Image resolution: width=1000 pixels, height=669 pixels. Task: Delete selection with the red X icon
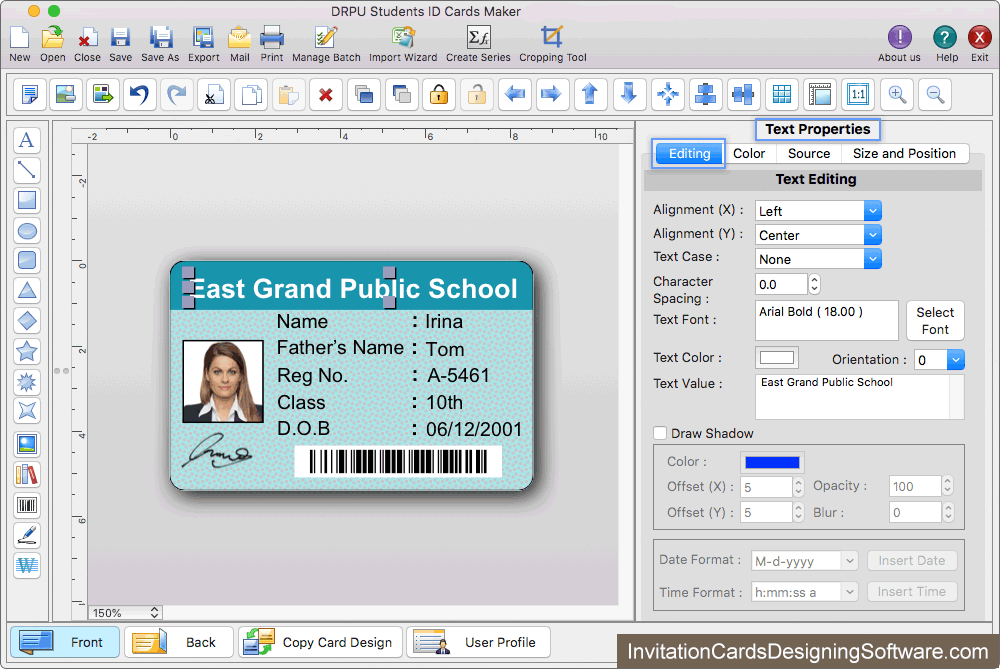(x=326, y=95)
